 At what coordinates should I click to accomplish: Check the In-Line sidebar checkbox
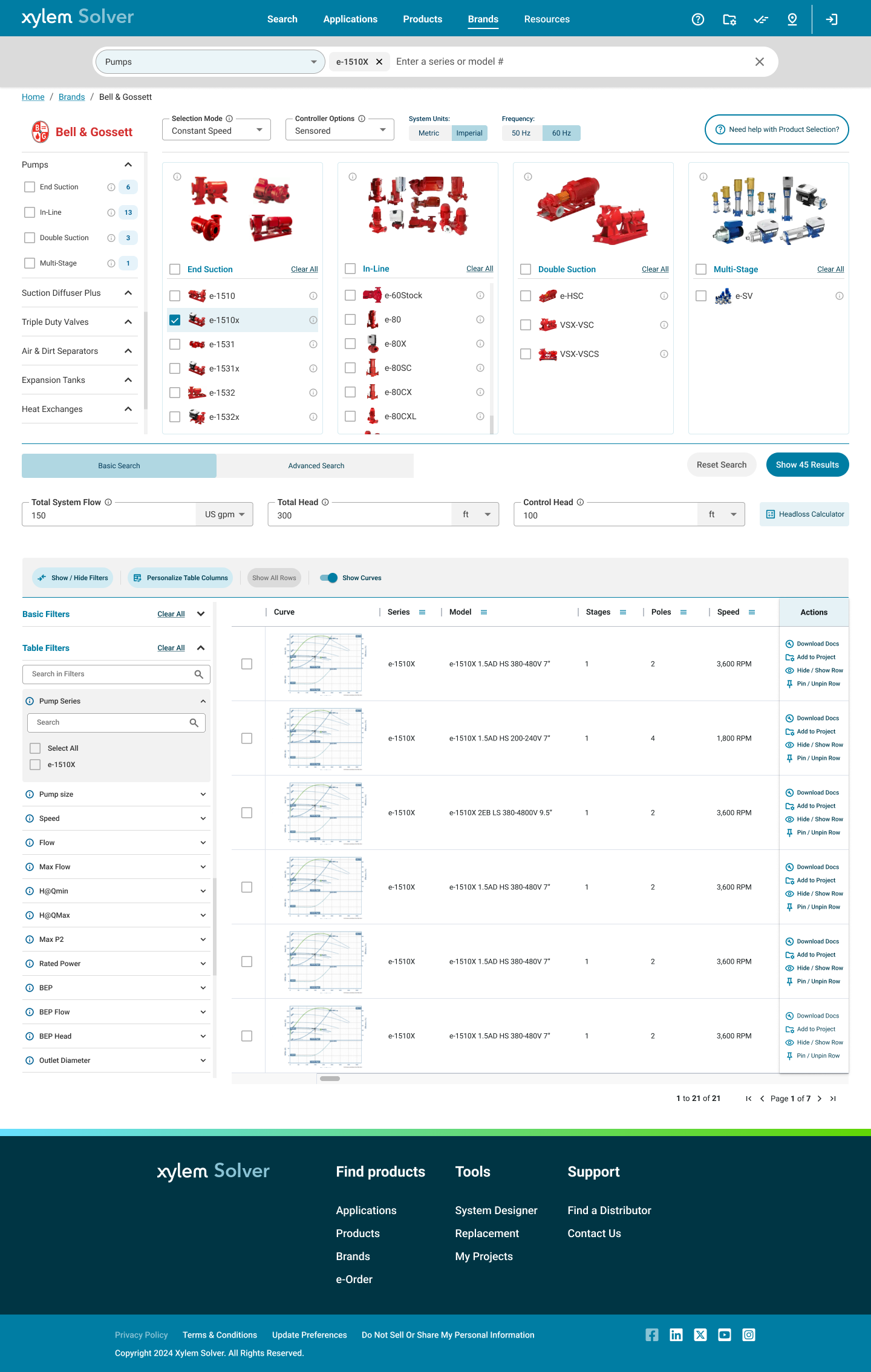30,212
